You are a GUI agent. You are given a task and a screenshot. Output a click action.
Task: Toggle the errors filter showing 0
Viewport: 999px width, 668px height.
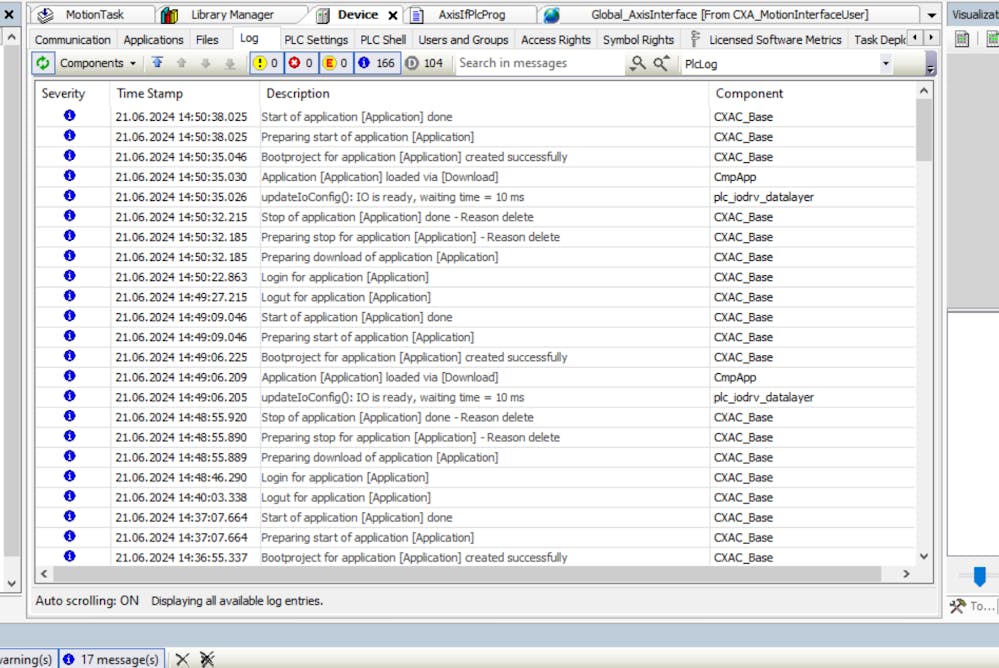pos(300,63)
